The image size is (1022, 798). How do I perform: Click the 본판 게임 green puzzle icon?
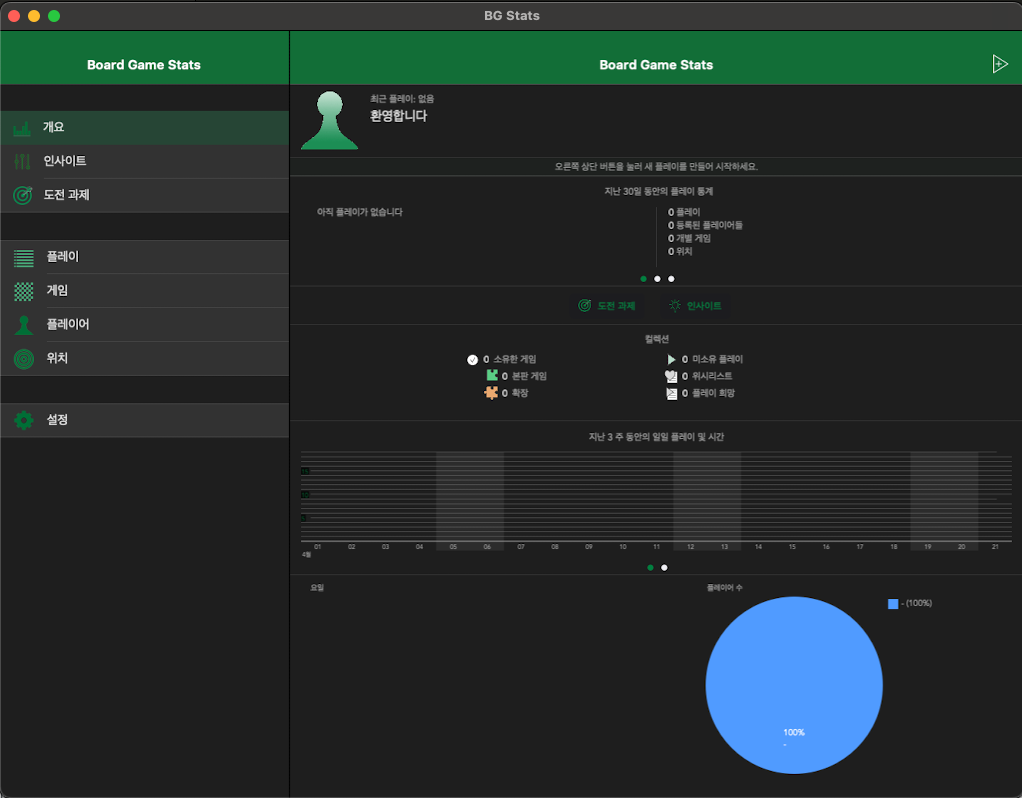(x=492, y=376)
